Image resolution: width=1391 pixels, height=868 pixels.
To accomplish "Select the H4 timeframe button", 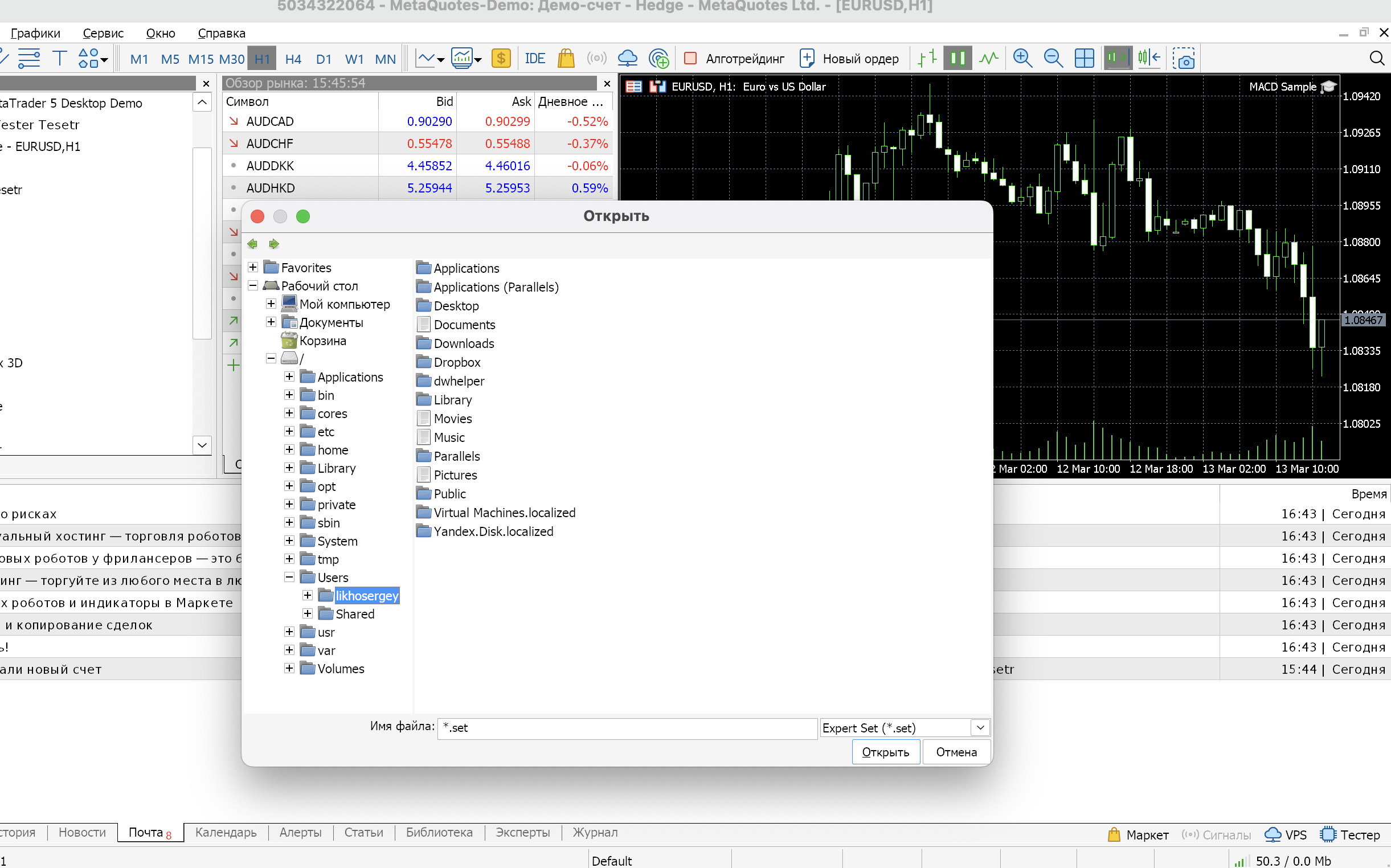I will 293,59.
